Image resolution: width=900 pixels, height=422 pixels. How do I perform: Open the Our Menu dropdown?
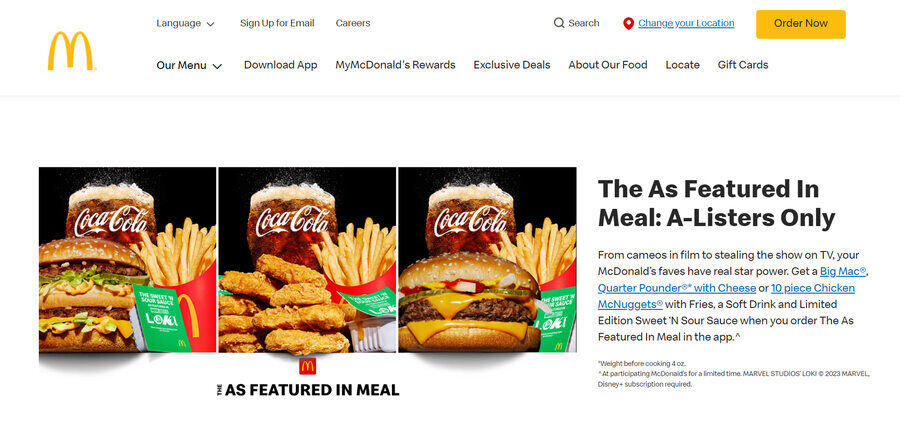coord(189,65)
